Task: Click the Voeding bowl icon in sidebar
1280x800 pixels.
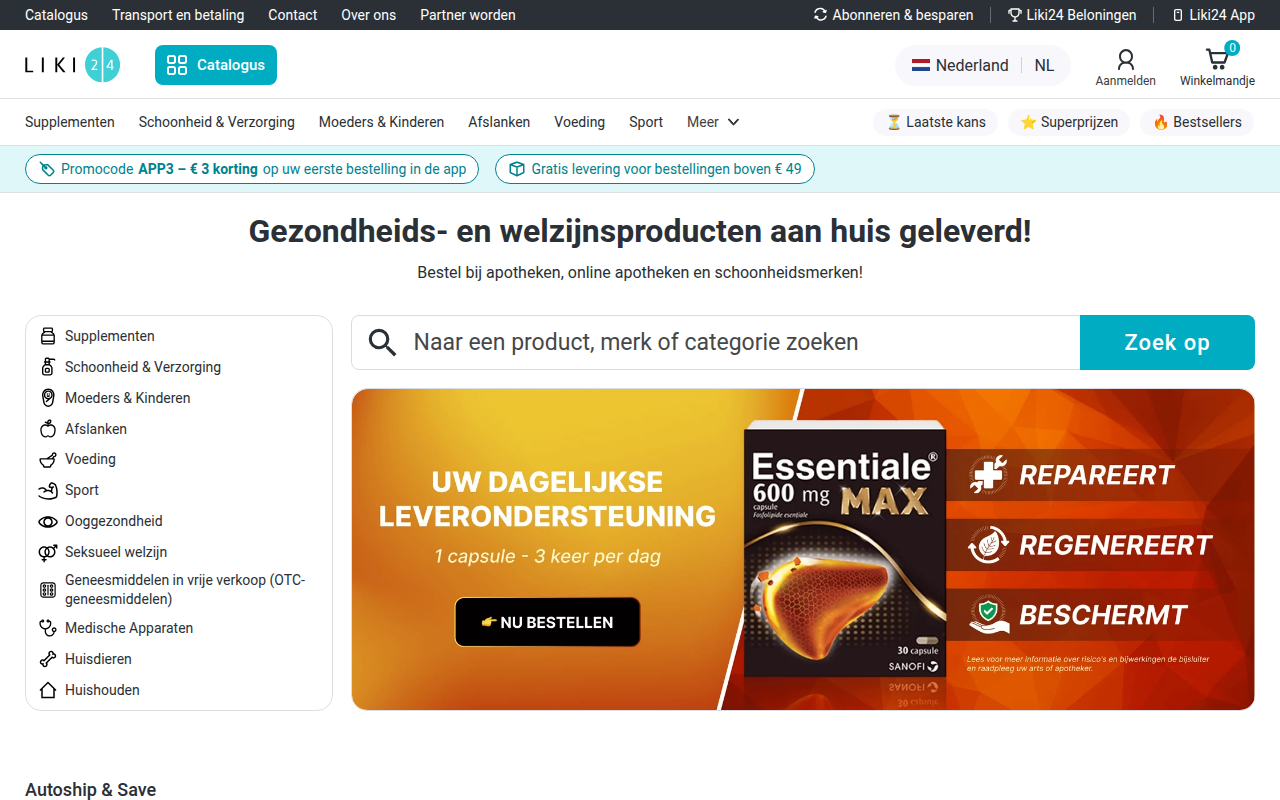Action: click(x=48, y=459)
